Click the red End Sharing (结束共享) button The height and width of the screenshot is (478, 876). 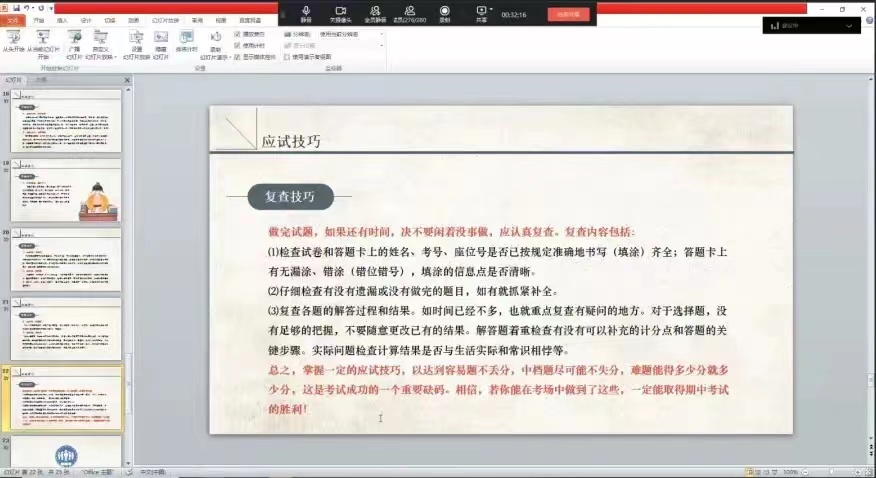point(568,14)
